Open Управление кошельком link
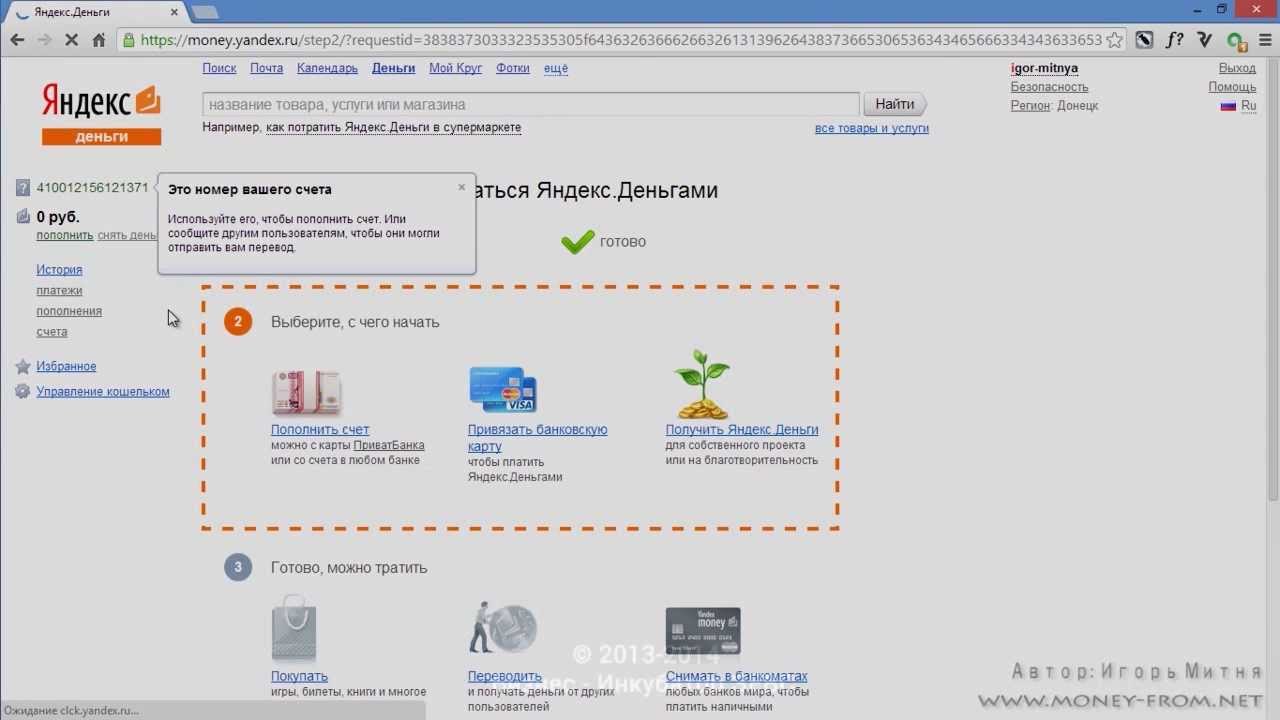This screenshot has height=720, width=1280. [x=103, y=392]
